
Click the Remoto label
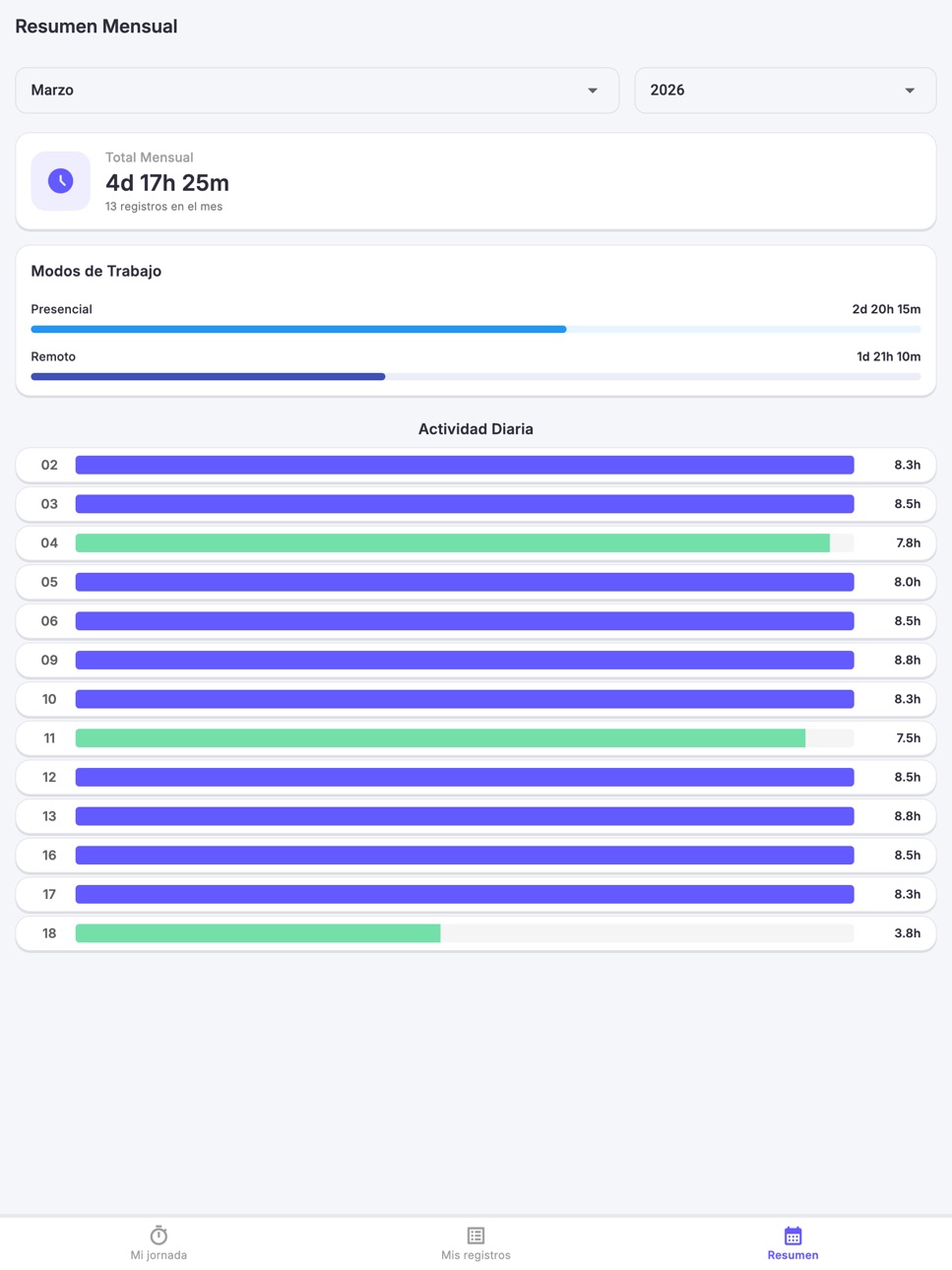point(53,356)
